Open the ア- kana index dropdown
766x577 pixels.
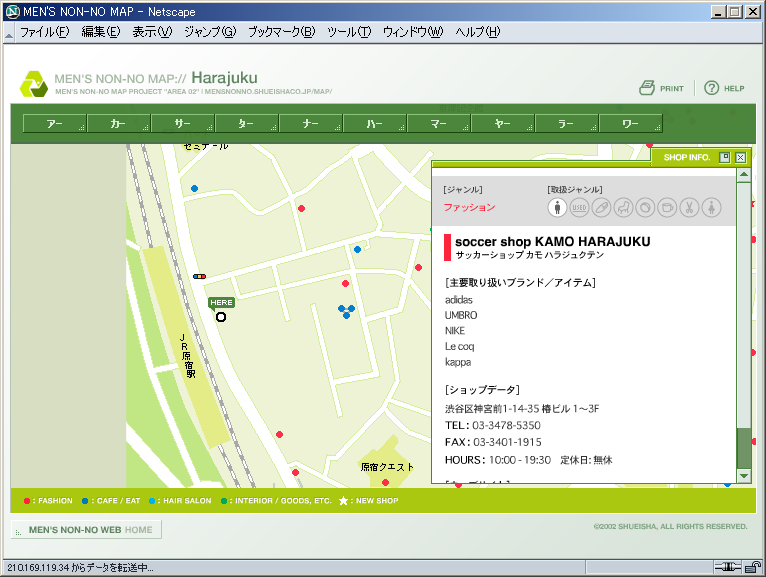point(55,124)
